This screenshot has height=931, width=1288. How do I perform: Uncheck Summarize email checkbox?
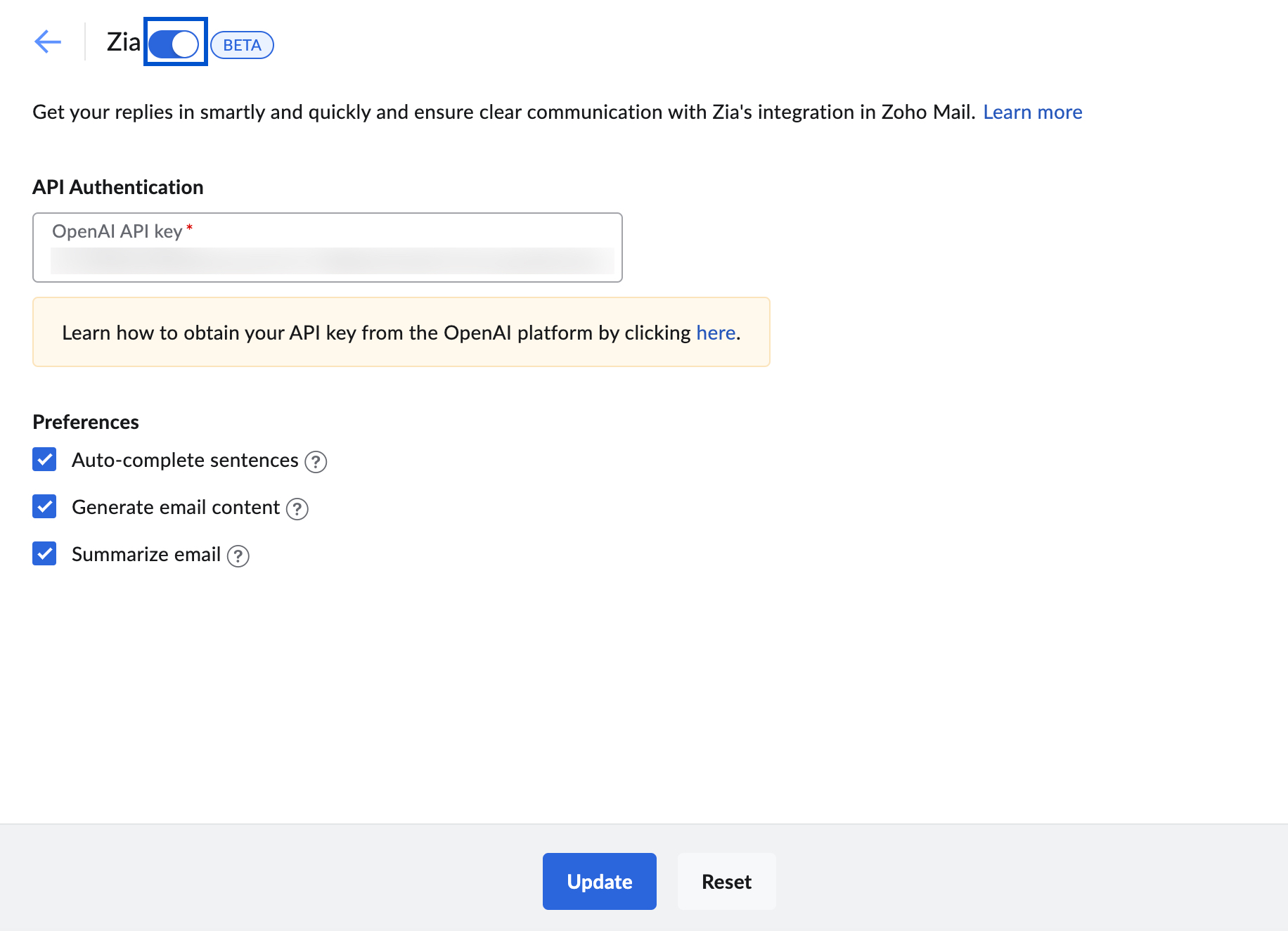44,553
